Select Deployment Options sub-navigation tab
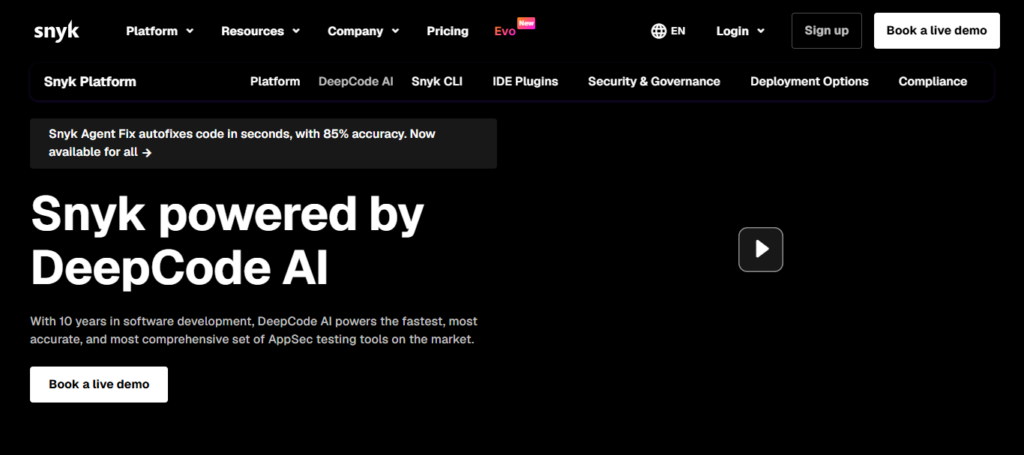1024x455 pixels. [809, 82]
